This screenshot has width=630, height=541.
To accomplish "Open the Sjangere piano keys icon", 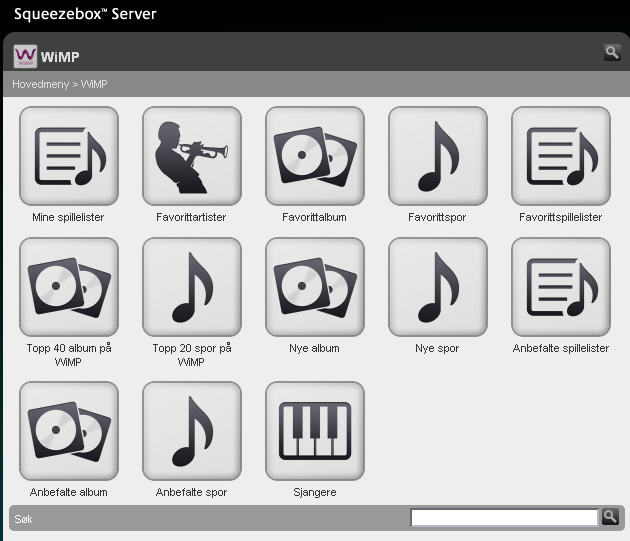I will tap(315, 431).
